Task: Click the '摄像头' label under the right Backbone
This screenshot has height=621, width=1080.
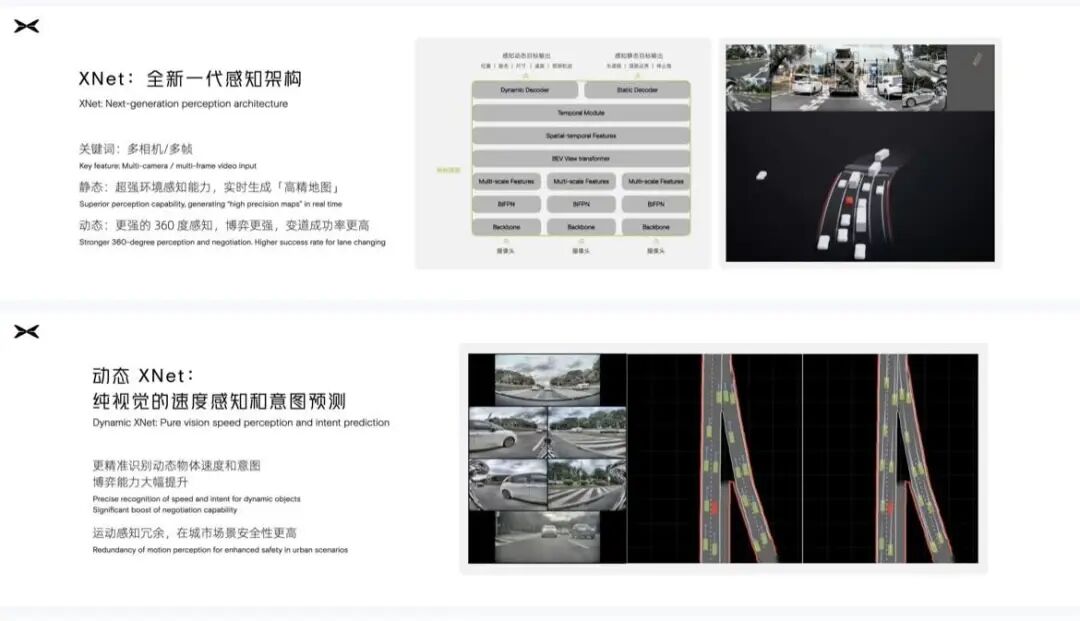Action: [656, 251]
